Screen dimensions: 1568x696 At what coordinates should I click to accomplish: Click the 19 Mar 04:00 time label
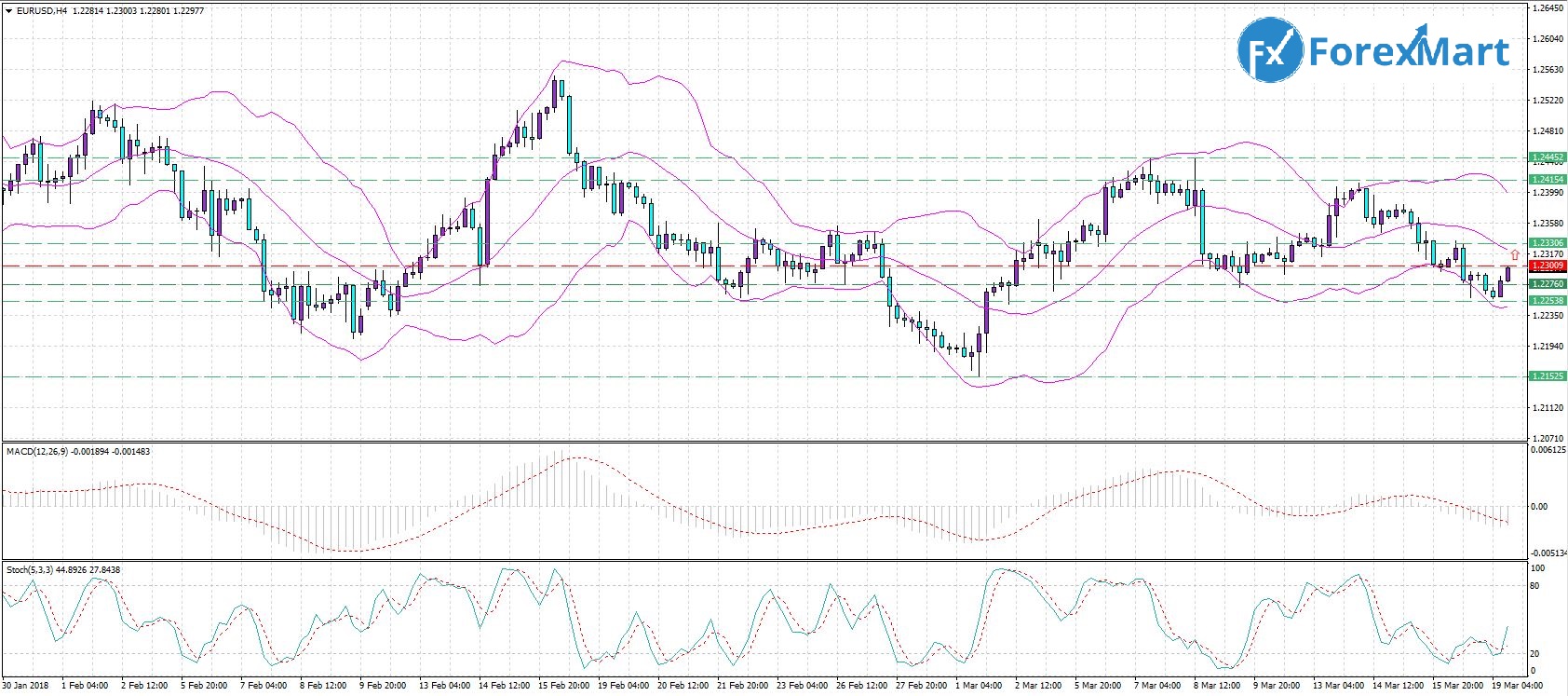click(1517, 686)
